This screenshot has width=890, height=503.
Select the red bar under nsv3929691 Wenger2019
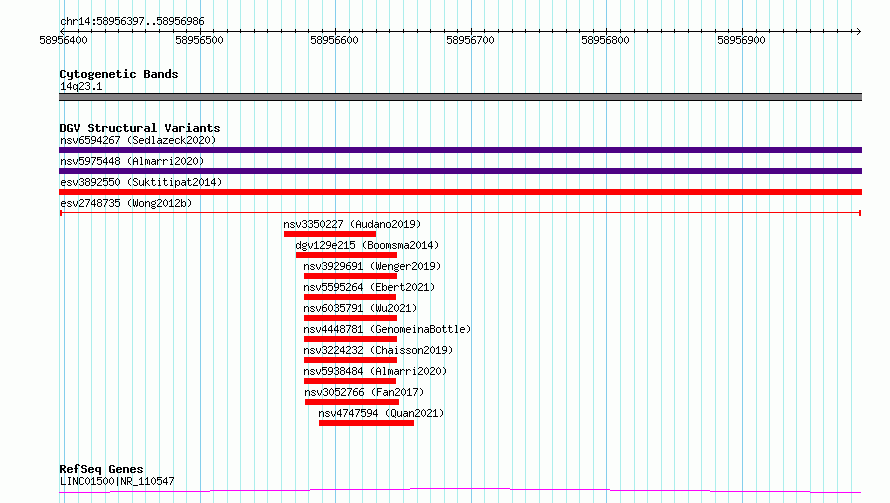[350, 276]
